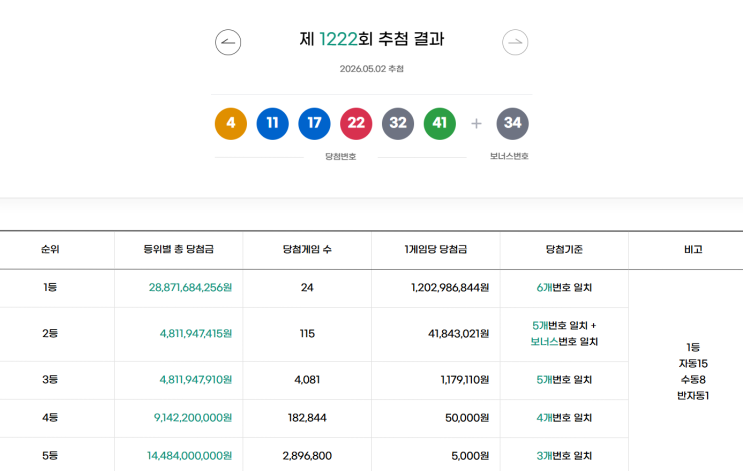Click the blue ball numbered 17

(314, 124)
